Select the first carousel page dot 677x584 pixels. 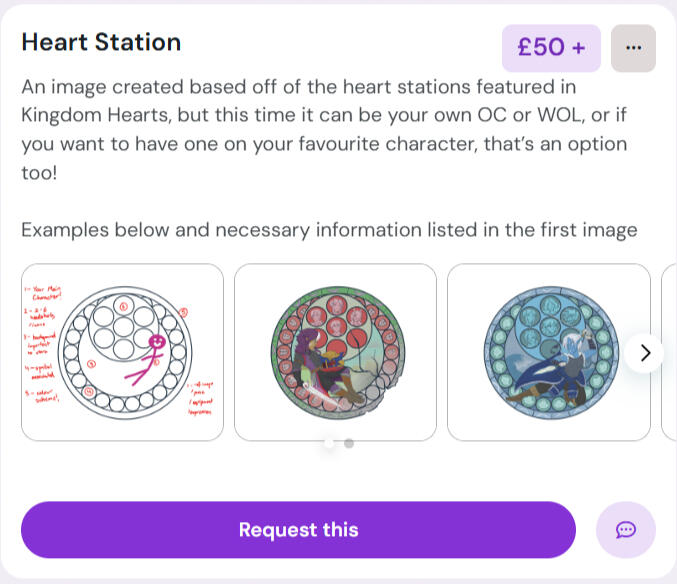(x=330, y=443)
